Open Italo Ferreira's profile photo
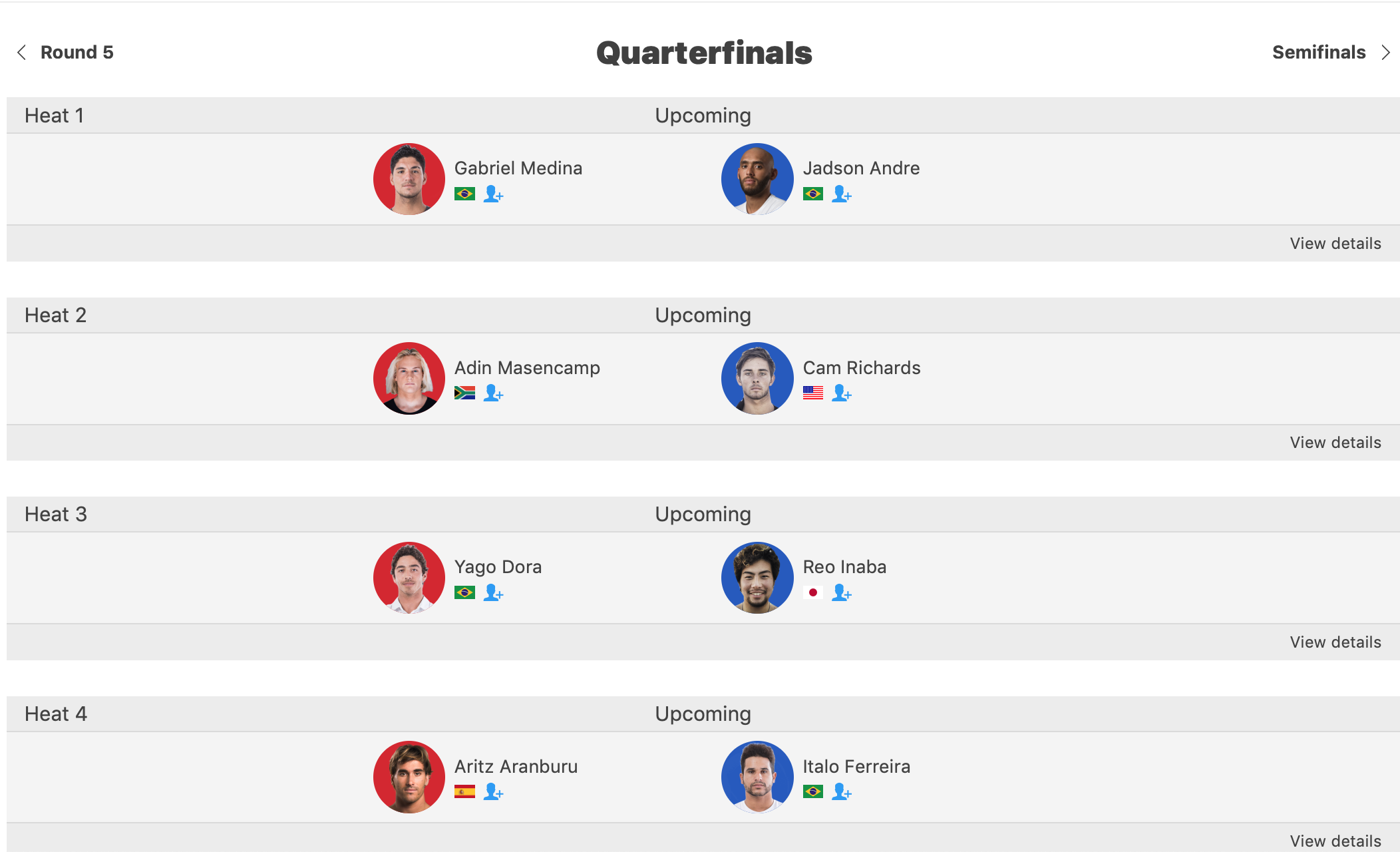This screenshot has width=1400, height=852. coord(757,777)
